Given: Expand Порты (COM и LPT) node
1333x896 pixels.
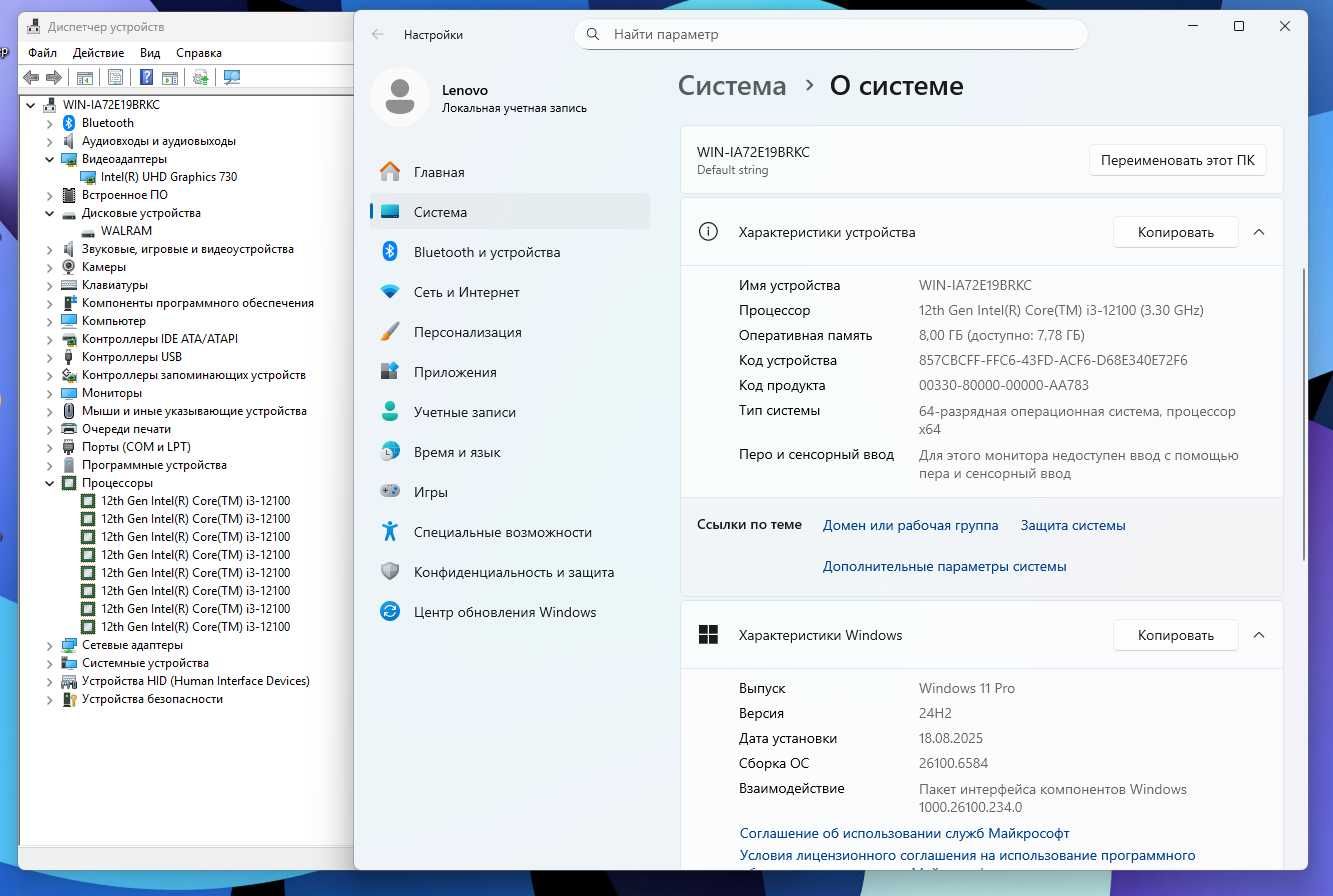Looking at the screenshot, I should coord(50,447).
